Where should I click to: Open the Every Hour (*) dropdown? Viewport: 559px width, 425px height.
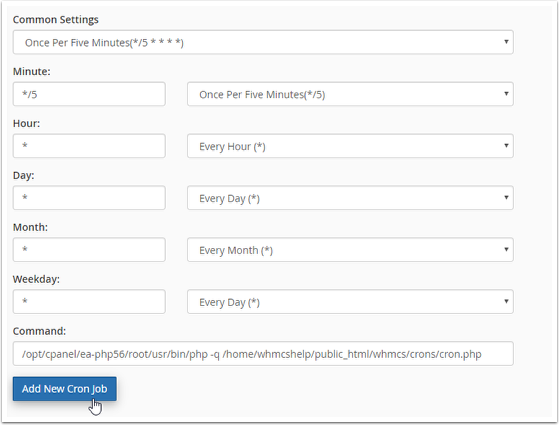click(350, 146)
